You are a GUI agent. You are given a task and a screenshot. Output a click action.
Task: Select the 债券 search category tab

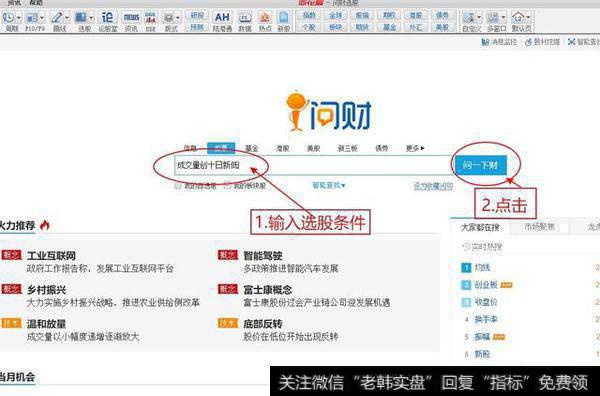click(382, 148)
